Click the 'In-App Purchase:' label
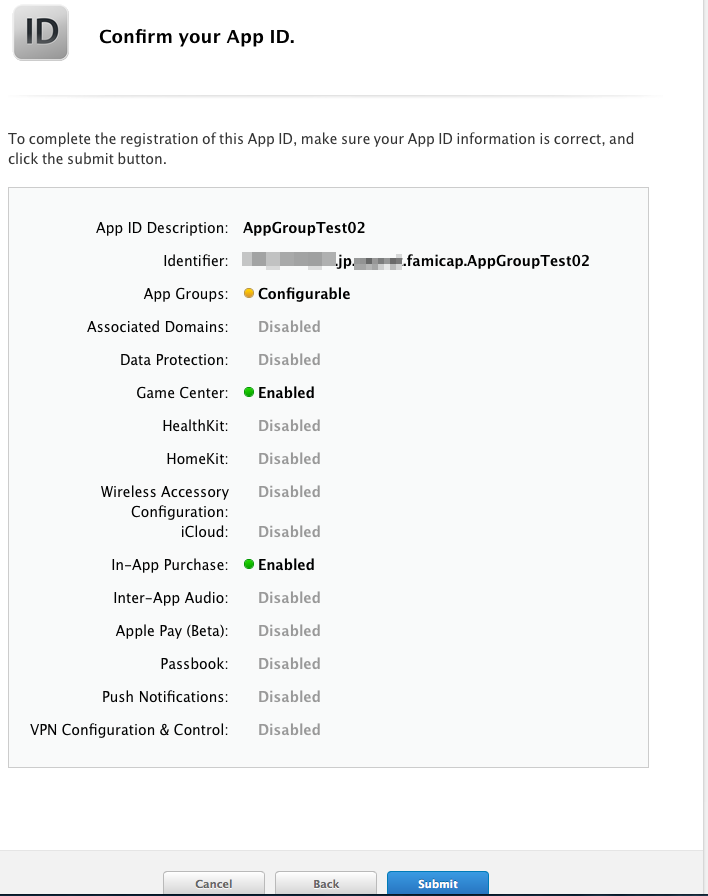This screenshot has width=708, height=896. (x=170, y=565)
